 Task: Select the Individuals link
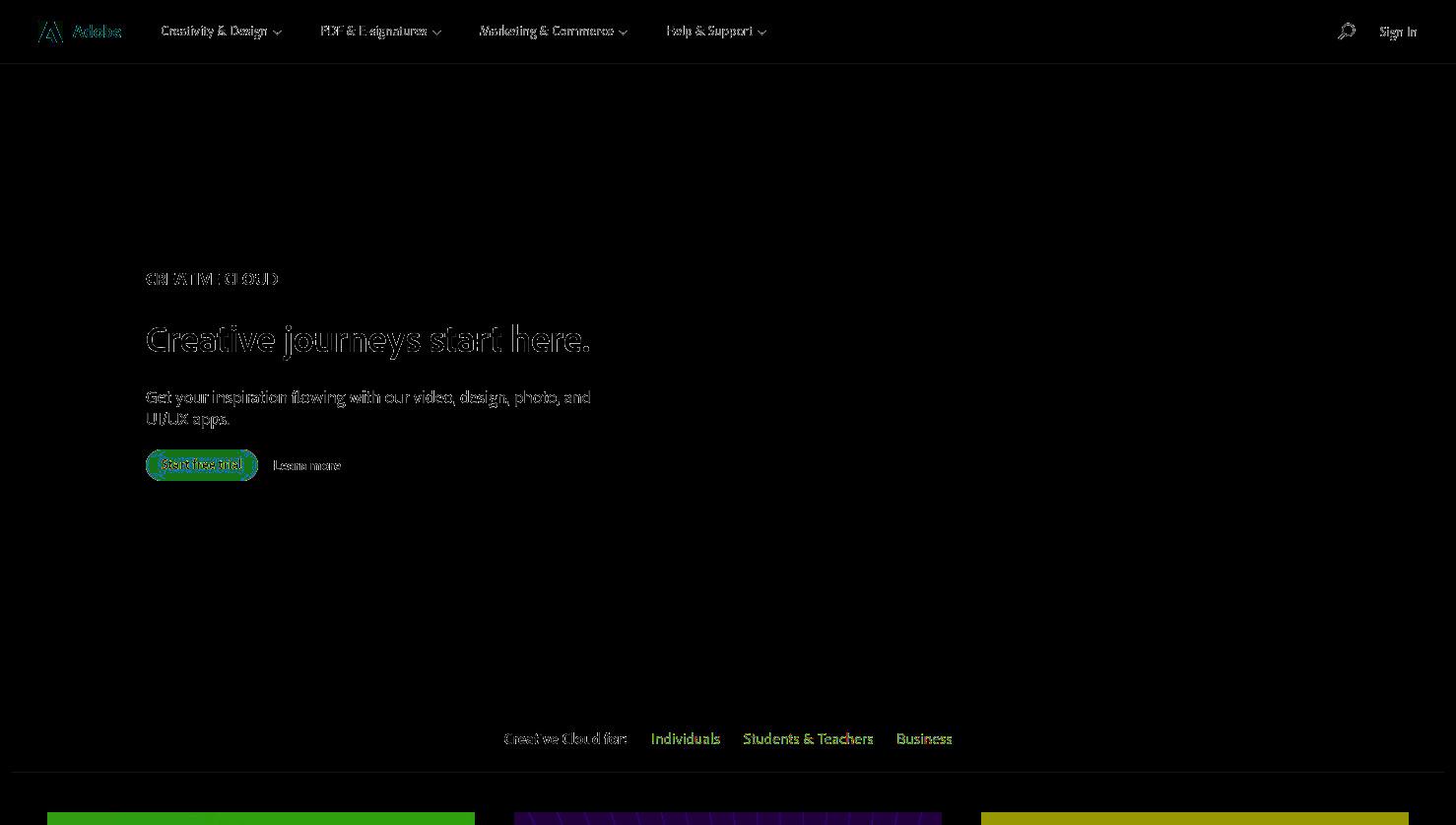pos(686,739)
